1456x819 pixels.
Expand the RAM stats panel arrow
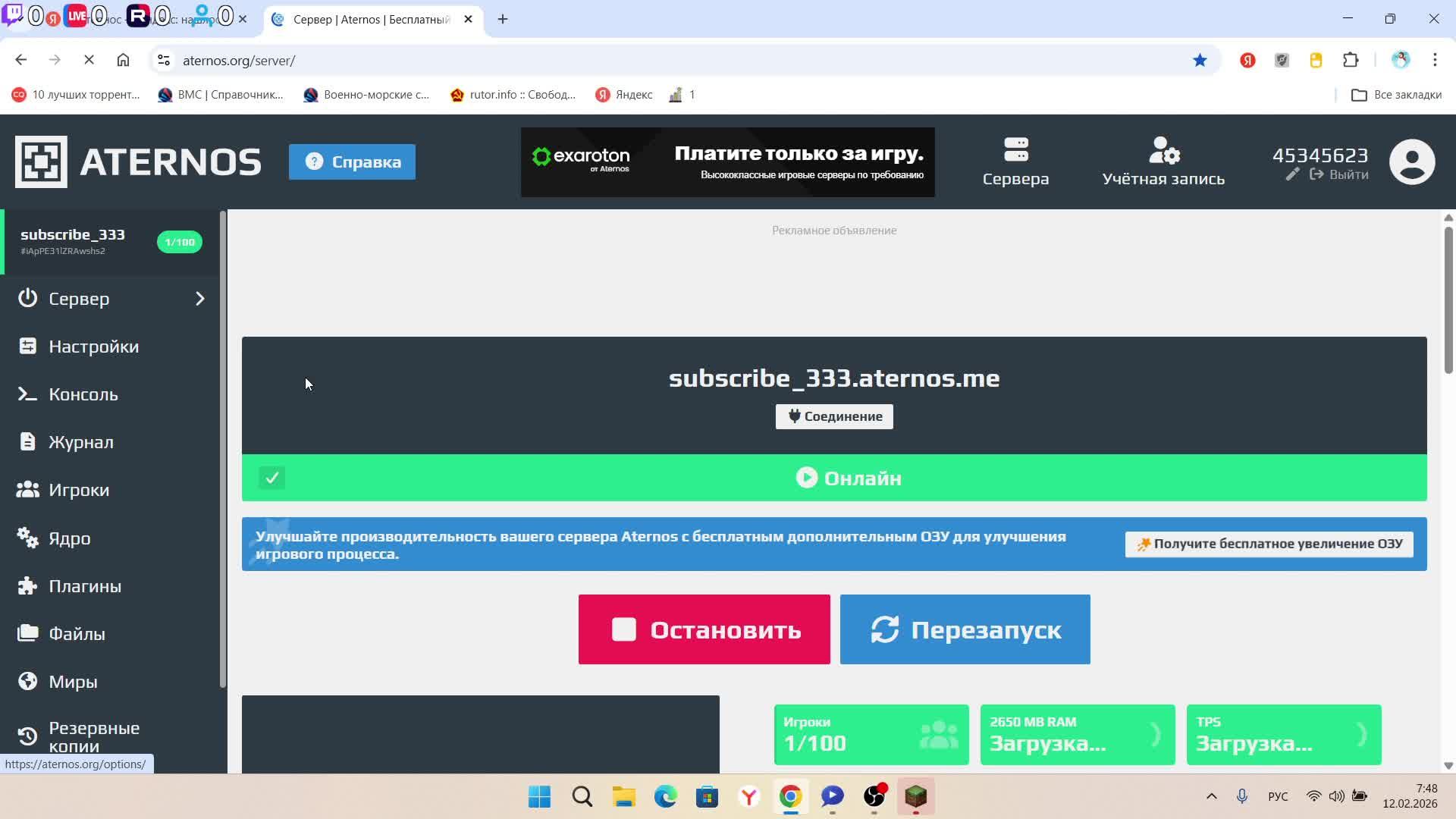click(1156, 734)
